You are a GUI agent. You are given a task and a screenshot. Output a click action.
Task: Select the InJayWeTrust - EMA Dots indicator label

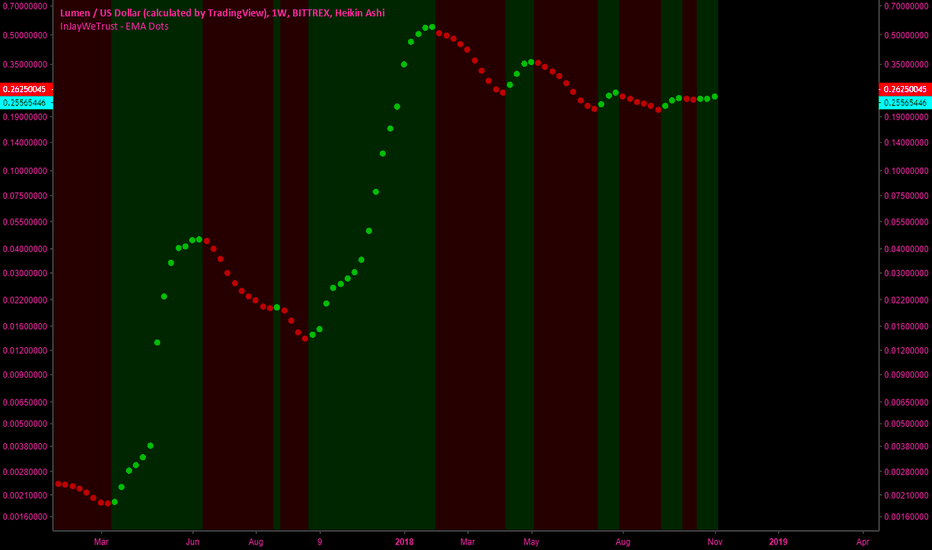(x=114, y=26)
